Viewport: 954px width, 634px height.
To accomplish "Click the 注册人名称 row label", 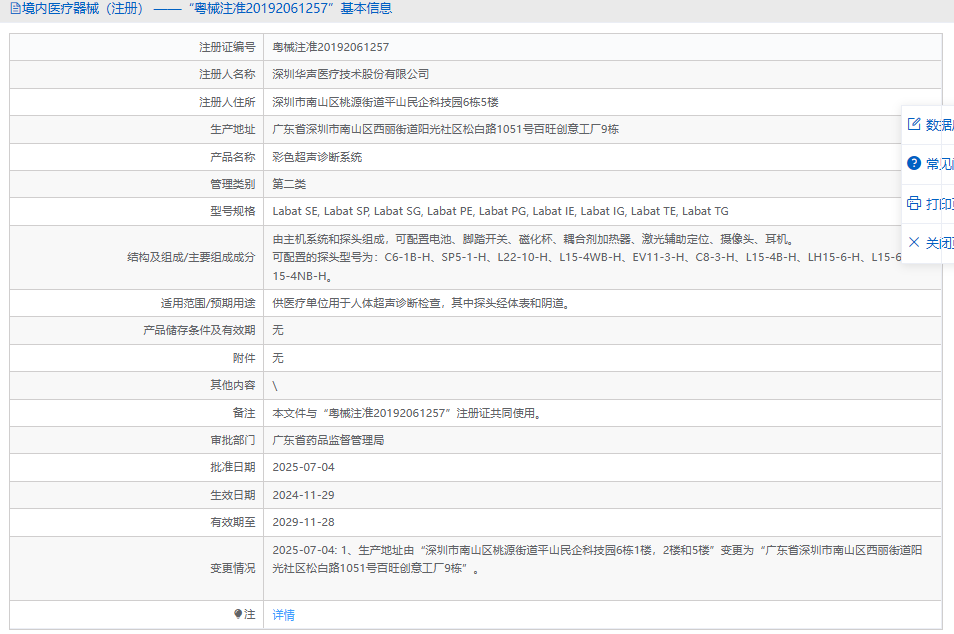I will 227,74.
